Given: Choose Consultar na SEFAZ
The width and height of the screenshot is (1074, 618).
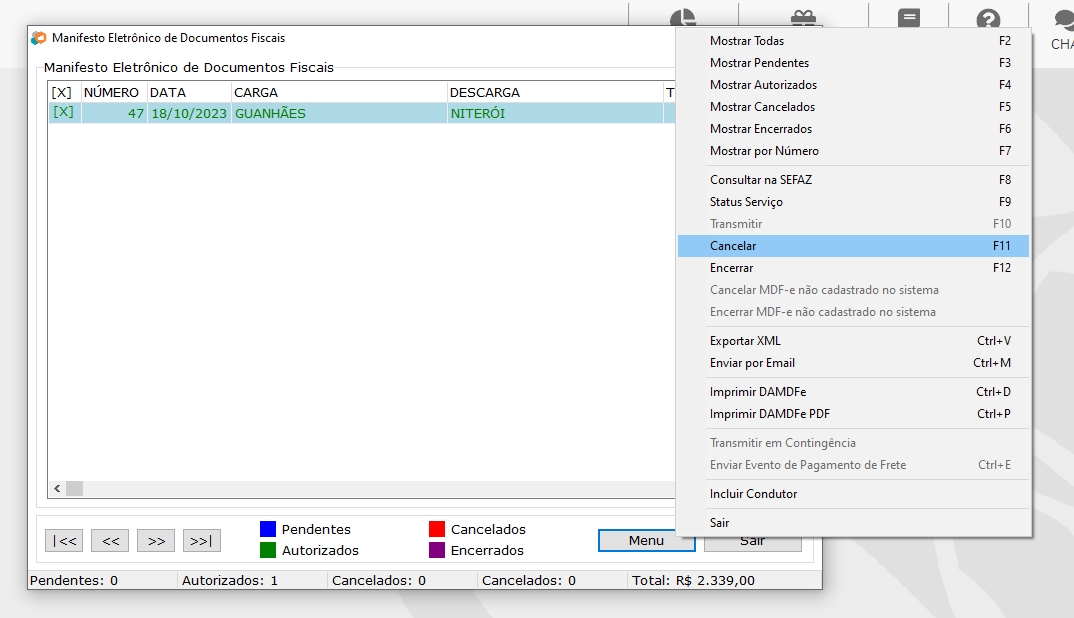Looking at the screenshot, I should (853, 180).
